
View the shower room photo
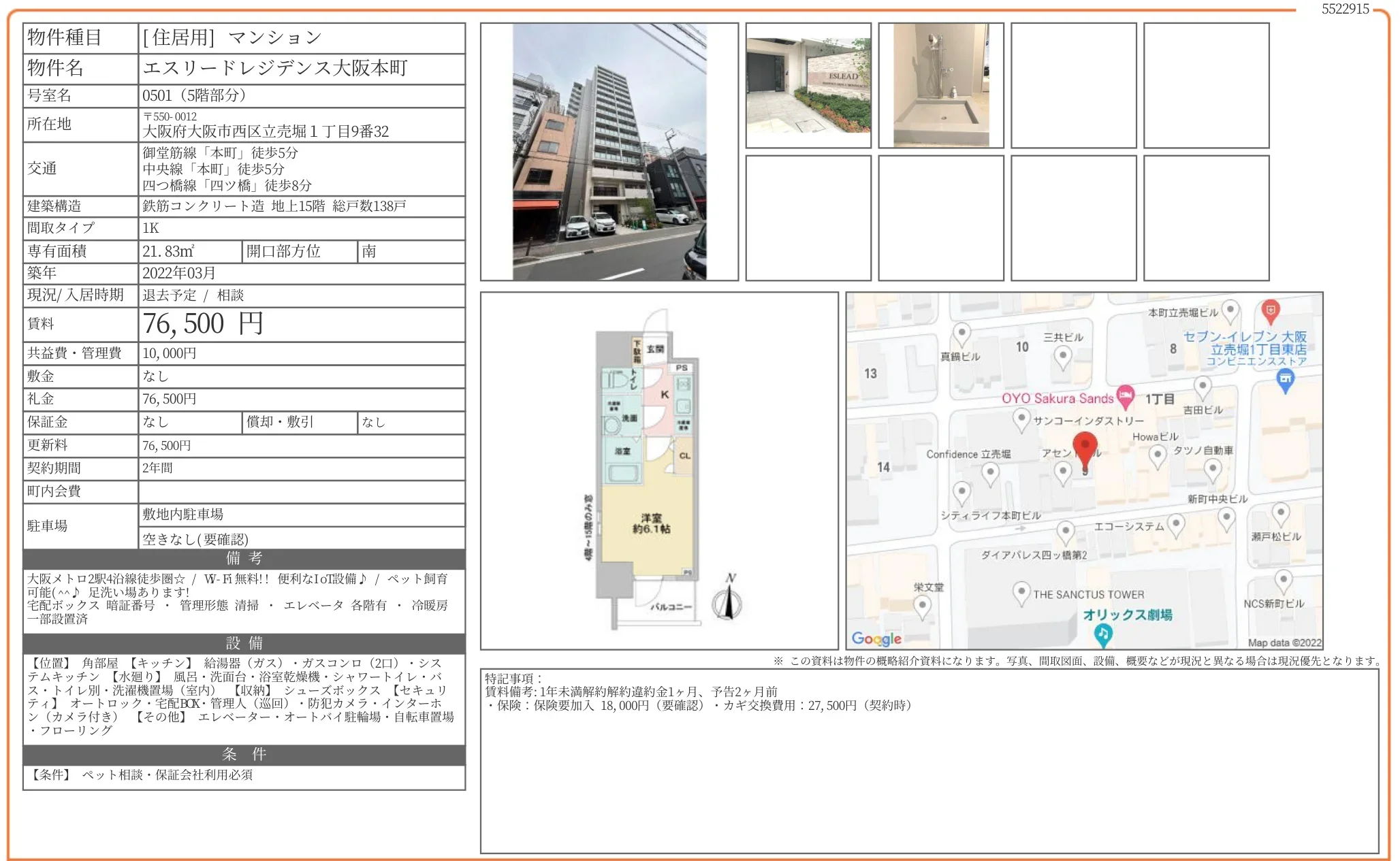pyautogui.click(x=941, y=85)
